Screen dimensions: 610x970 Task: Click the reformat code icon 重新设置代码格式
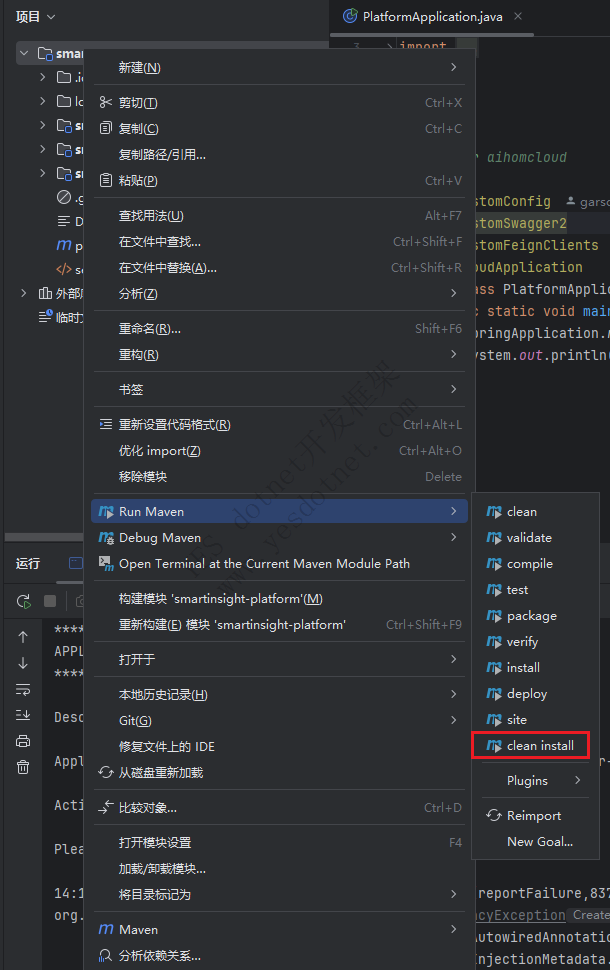106,424
